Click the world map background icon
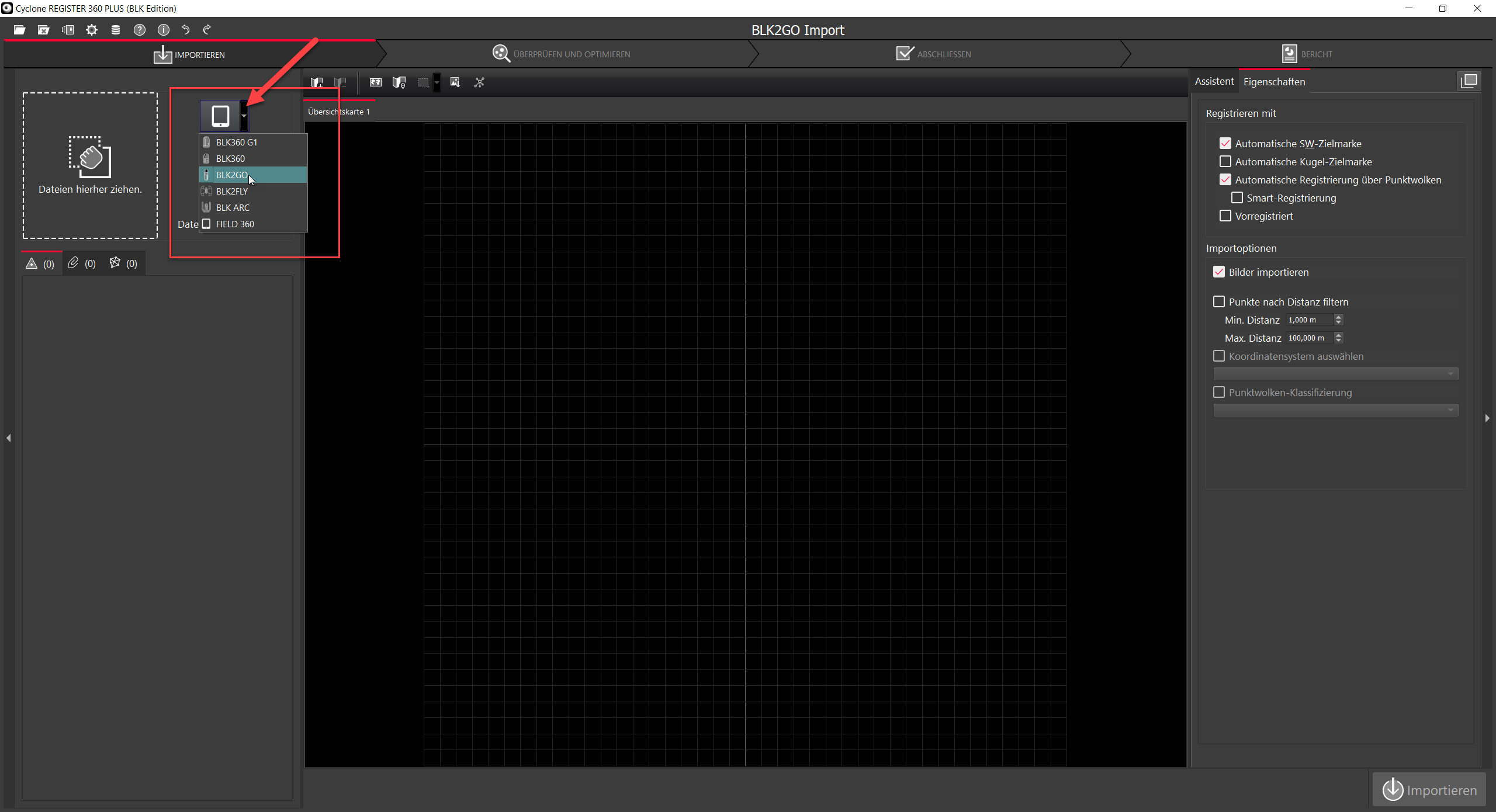This screenshot has height=812, width=1496. [376, 82]
